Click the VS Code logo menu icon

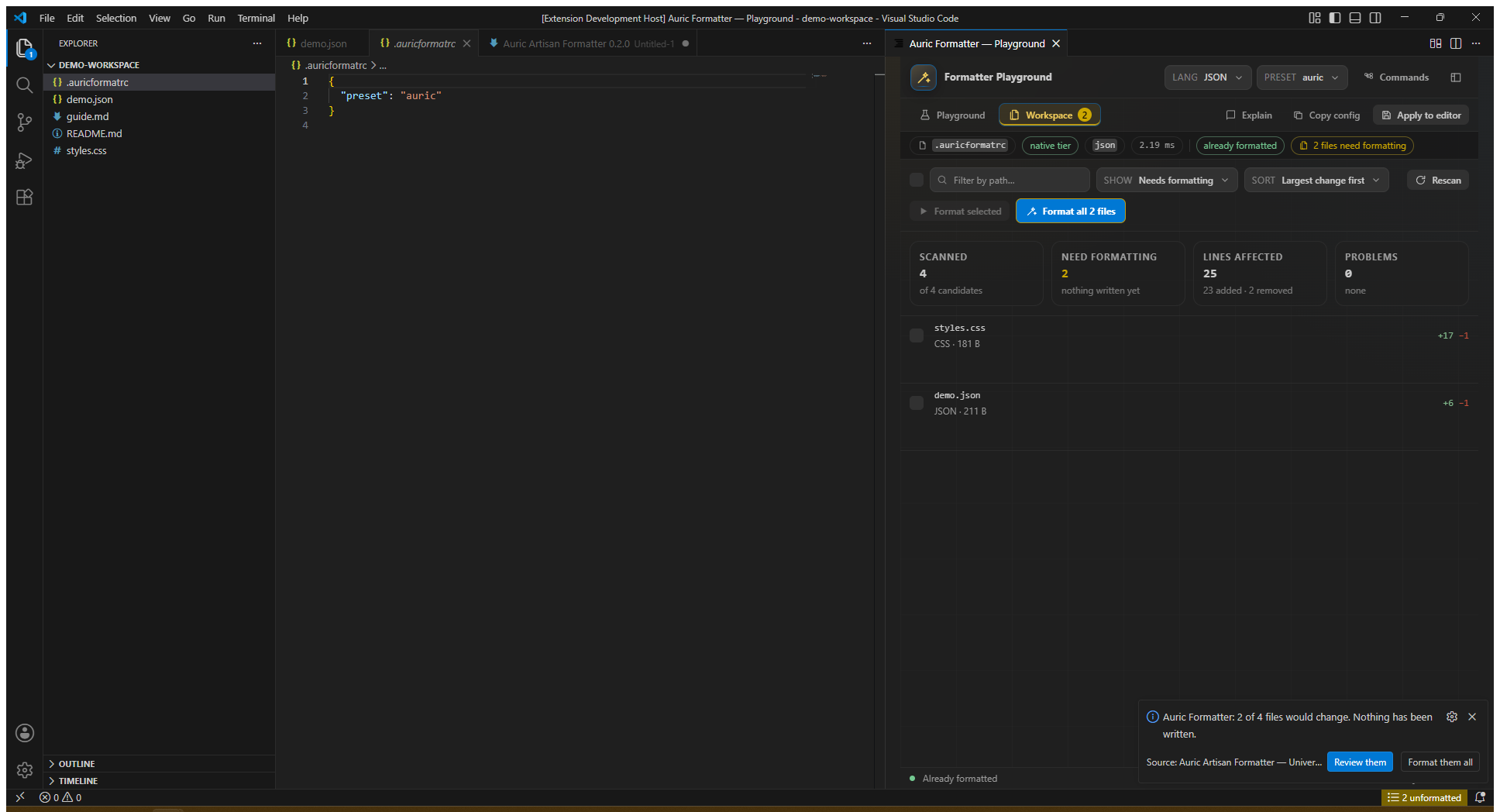tap(20, 18)
